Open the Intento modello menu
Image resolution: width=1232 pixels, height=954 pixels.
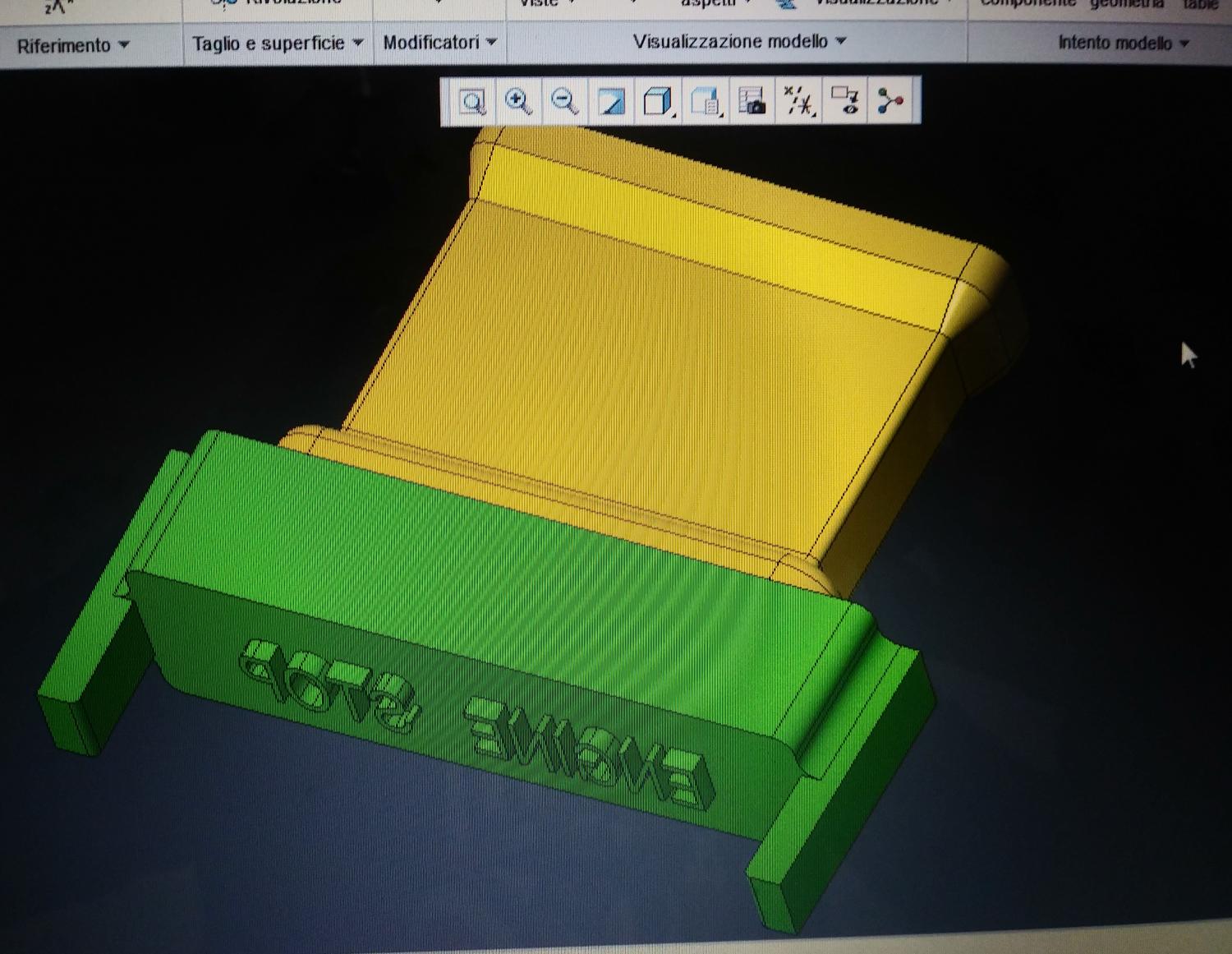point(1123,43)
